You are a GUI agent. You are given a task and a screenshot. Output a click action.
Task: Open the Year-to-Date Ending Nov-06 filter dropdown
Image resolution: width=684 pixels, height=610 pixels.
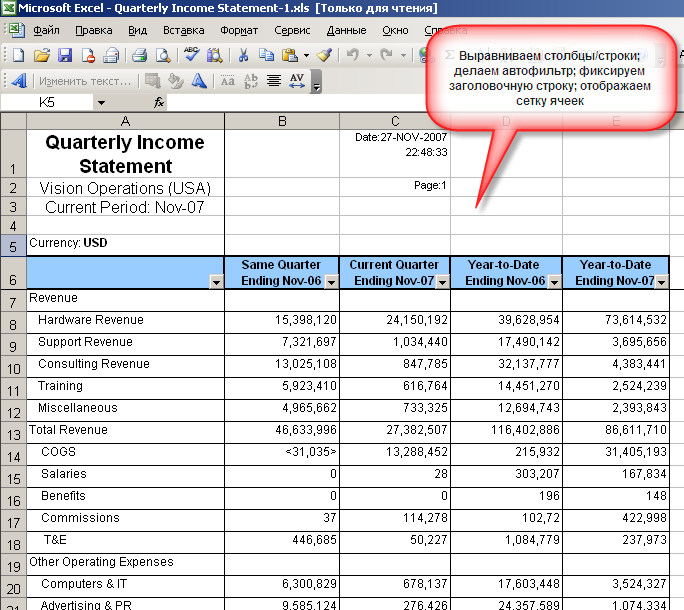tap(554, 282)
